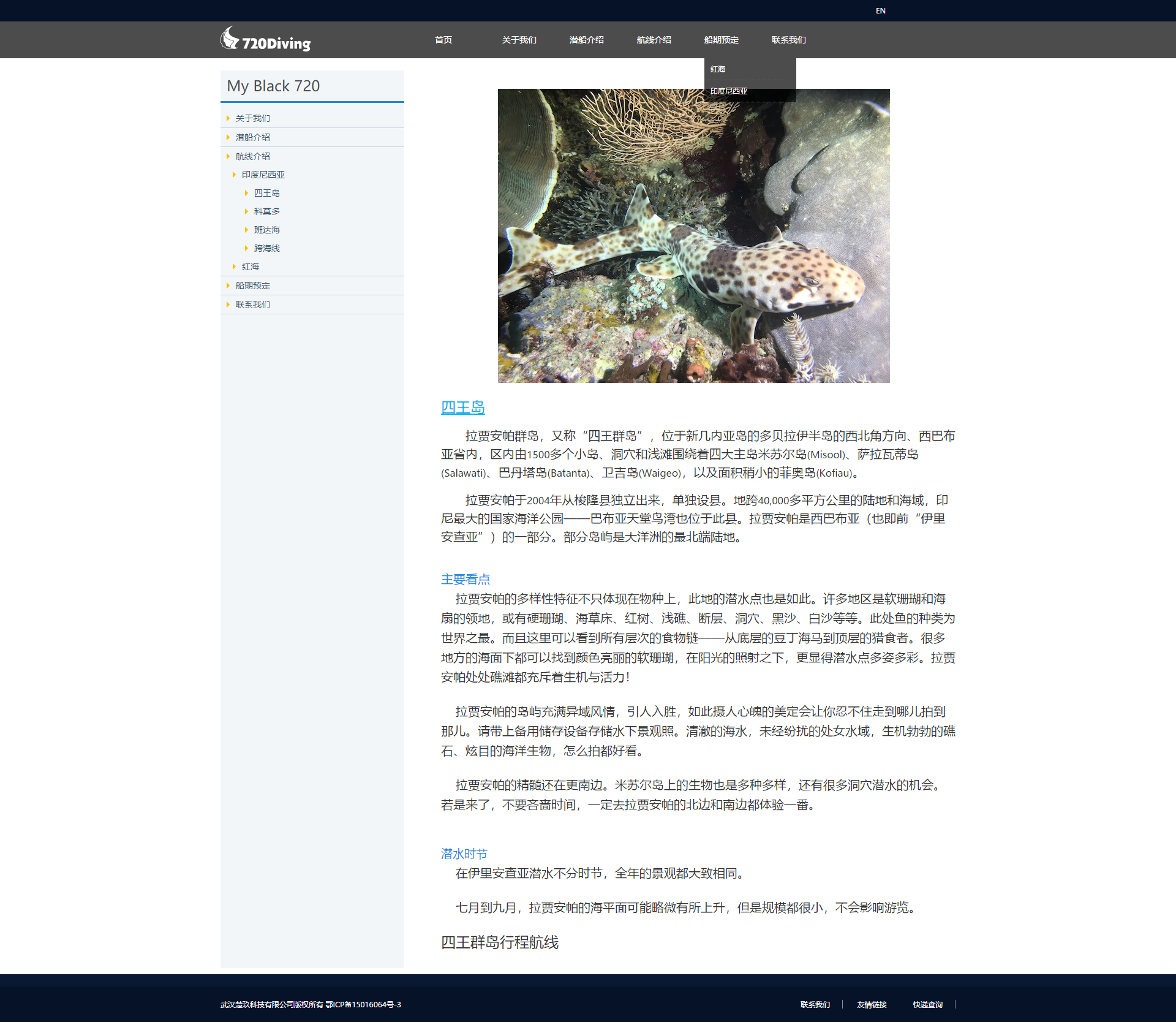The height and width of the screenshot is (1022, 1176).
Task: Click the arrow icon next to sidebar 红海
Action: point(234,267)
